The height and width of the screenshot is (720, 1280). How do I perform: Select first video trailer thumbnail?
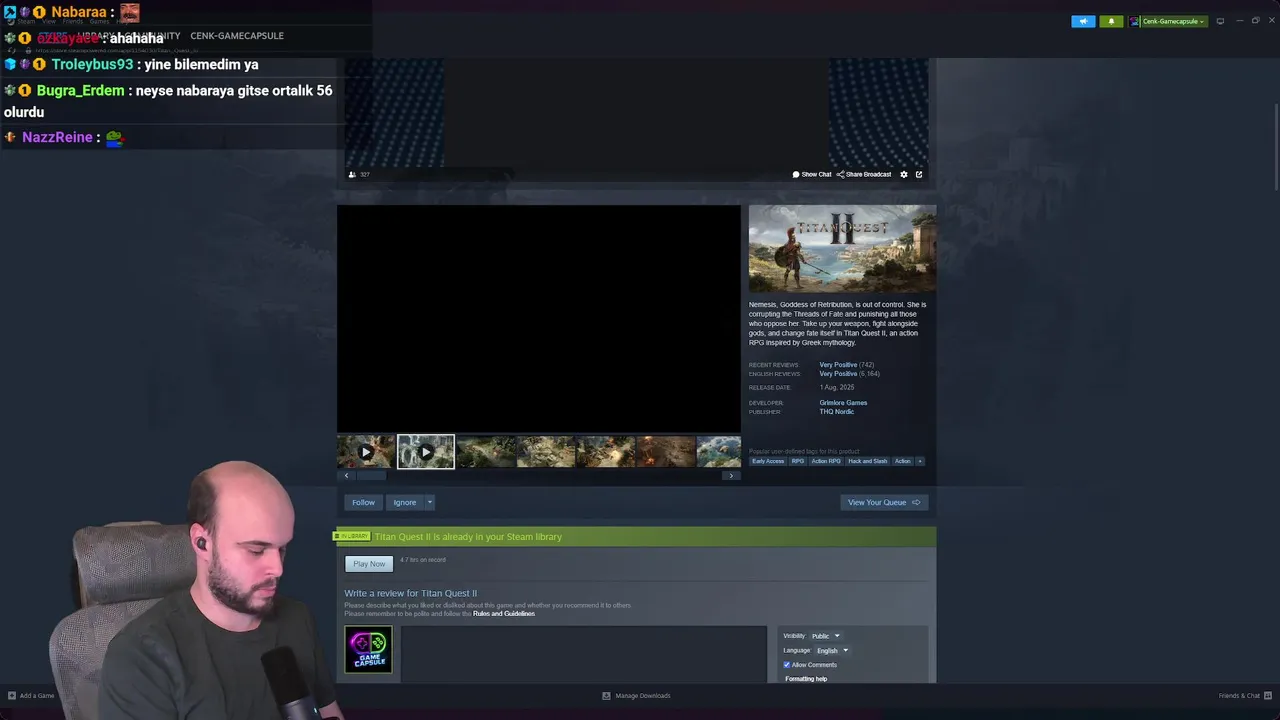(x=366, y=452)
